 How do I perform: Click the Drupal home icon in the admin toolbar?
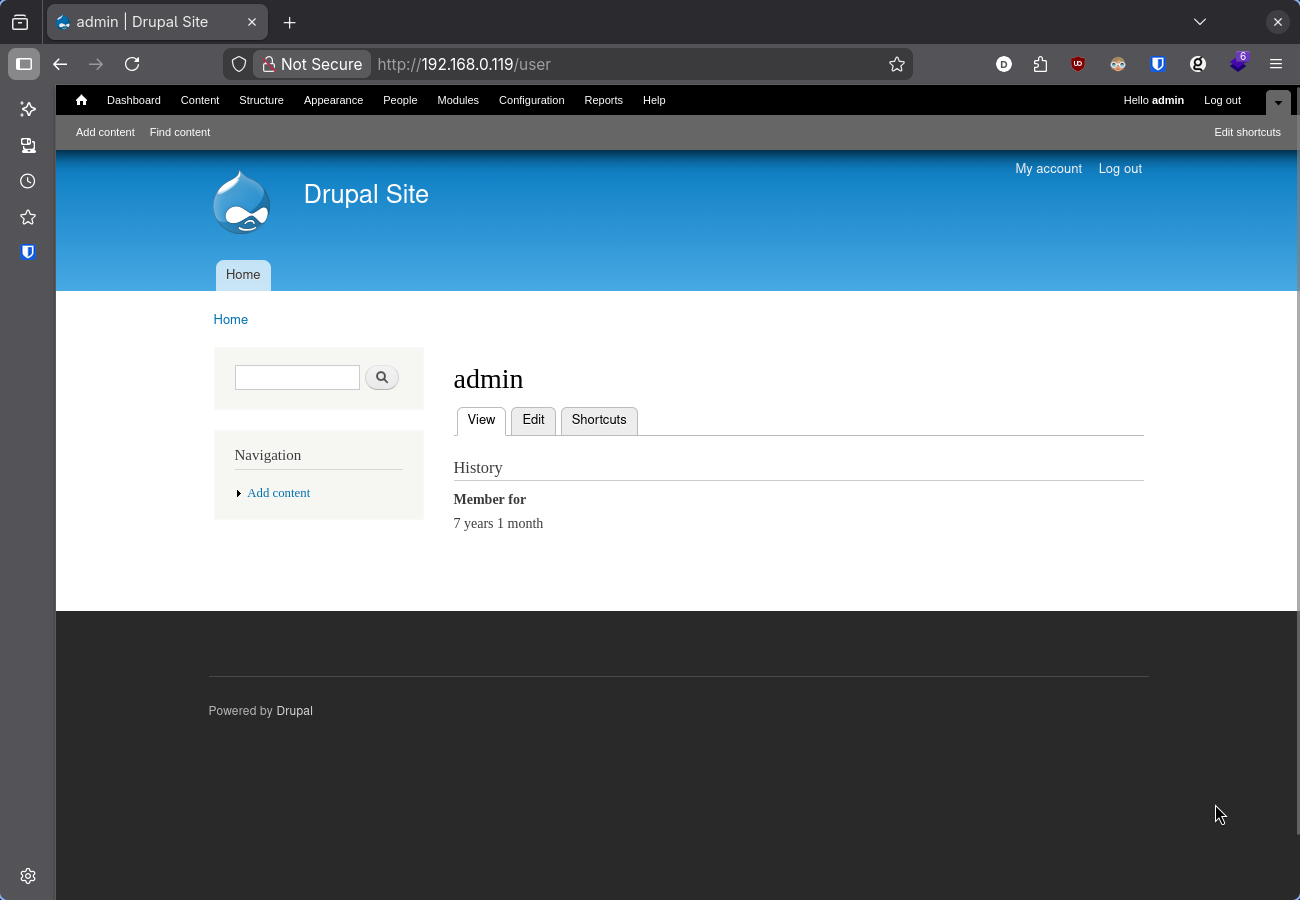[x=81, y=100]
